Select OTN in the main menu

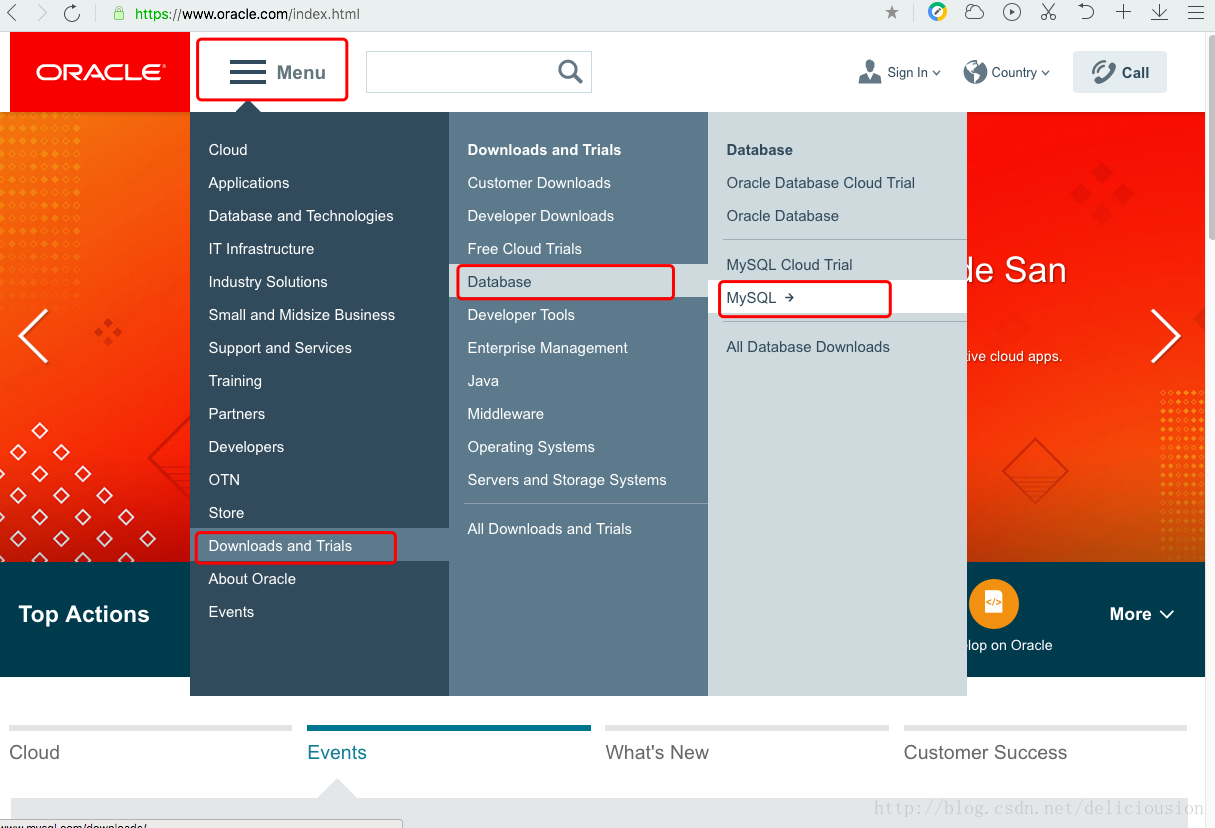pos(224,480)
